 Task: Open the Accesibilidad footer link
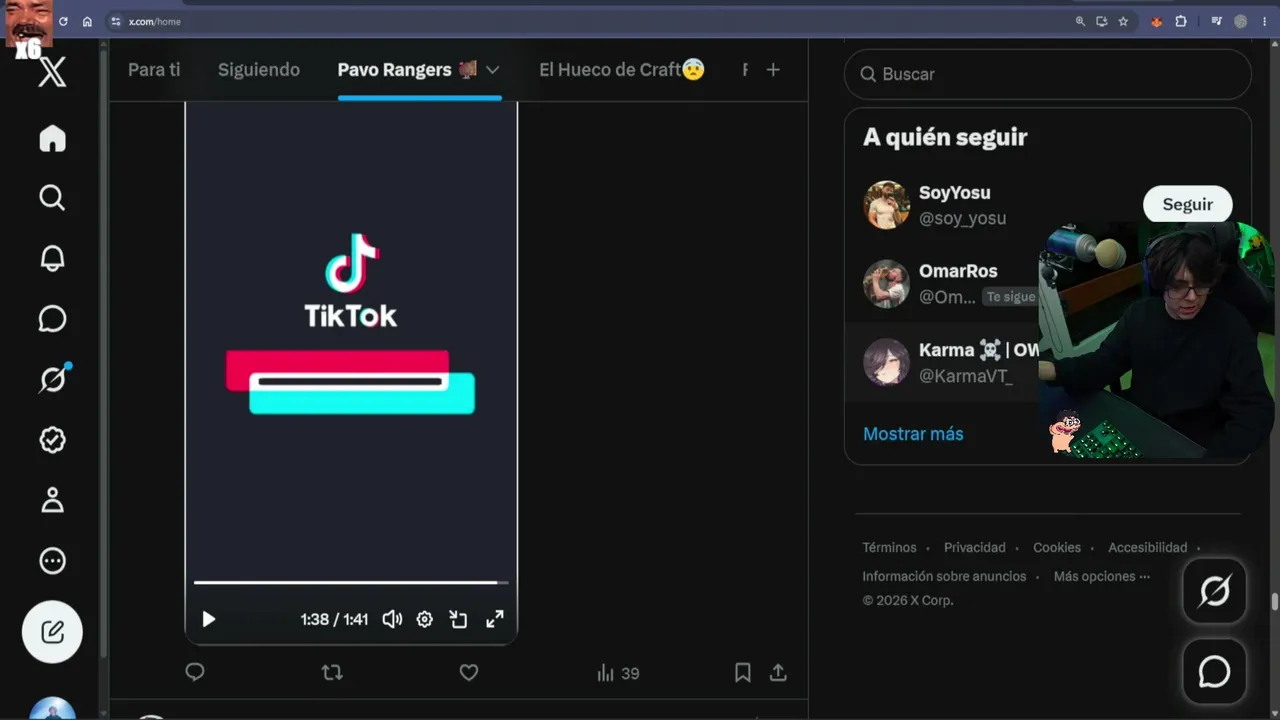[1148, 547]
